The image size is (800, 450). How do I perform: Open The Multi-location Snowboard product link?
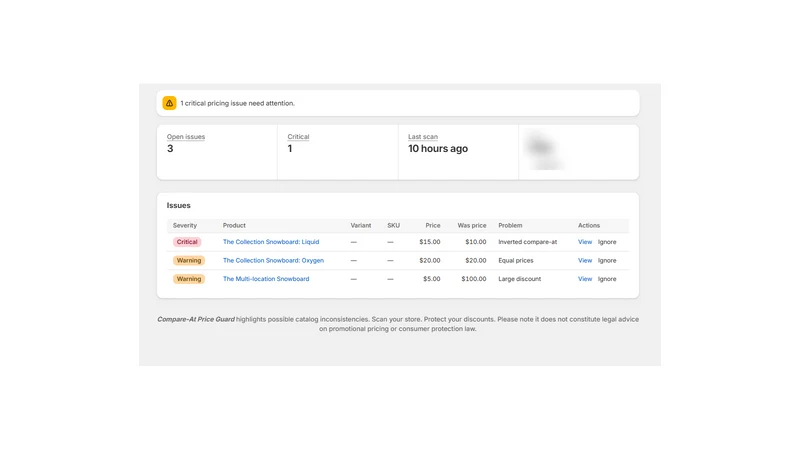tap(266, 279)
